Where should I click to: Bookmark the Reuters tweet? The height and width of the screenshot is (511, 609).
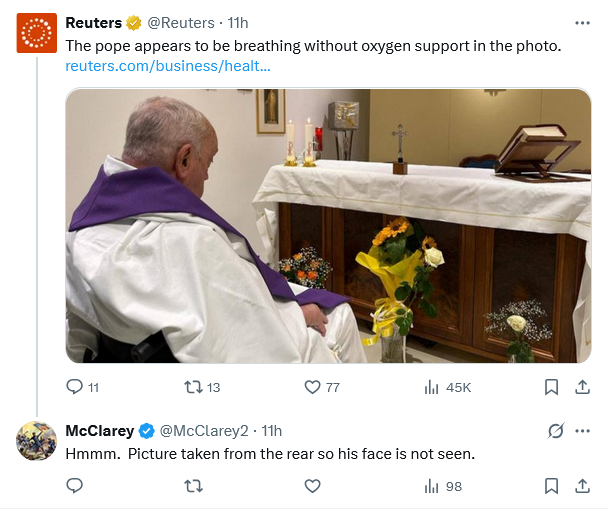(x=551, y=387)
